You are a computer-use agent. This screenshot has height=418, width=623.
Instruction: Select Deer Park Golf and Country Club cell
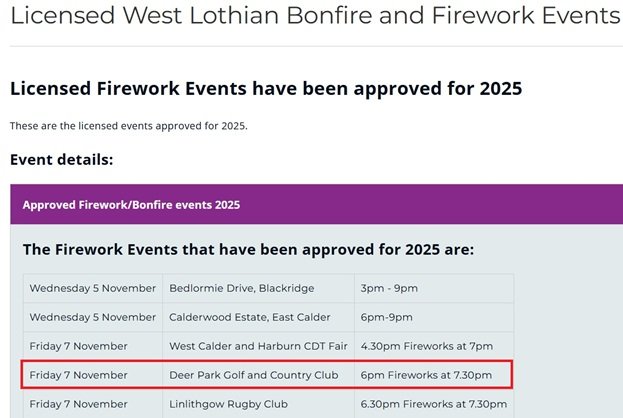[x=256, y=375]
